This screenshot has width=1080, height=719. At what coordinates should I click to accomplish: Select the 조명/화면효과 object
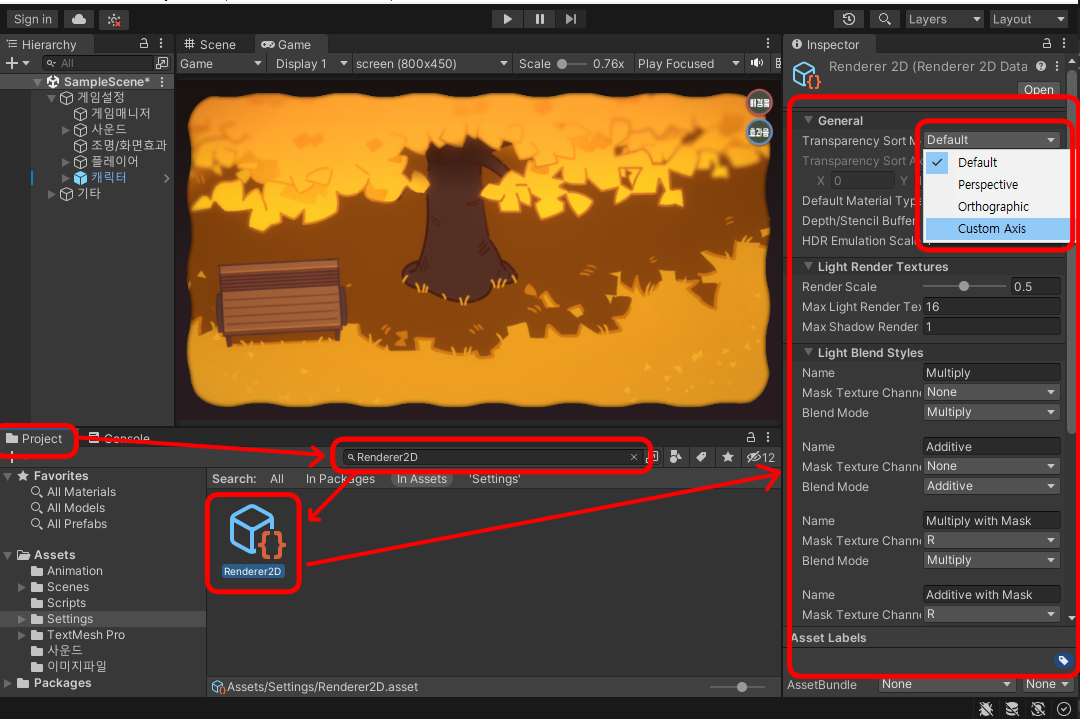click(x=121, y=145)
